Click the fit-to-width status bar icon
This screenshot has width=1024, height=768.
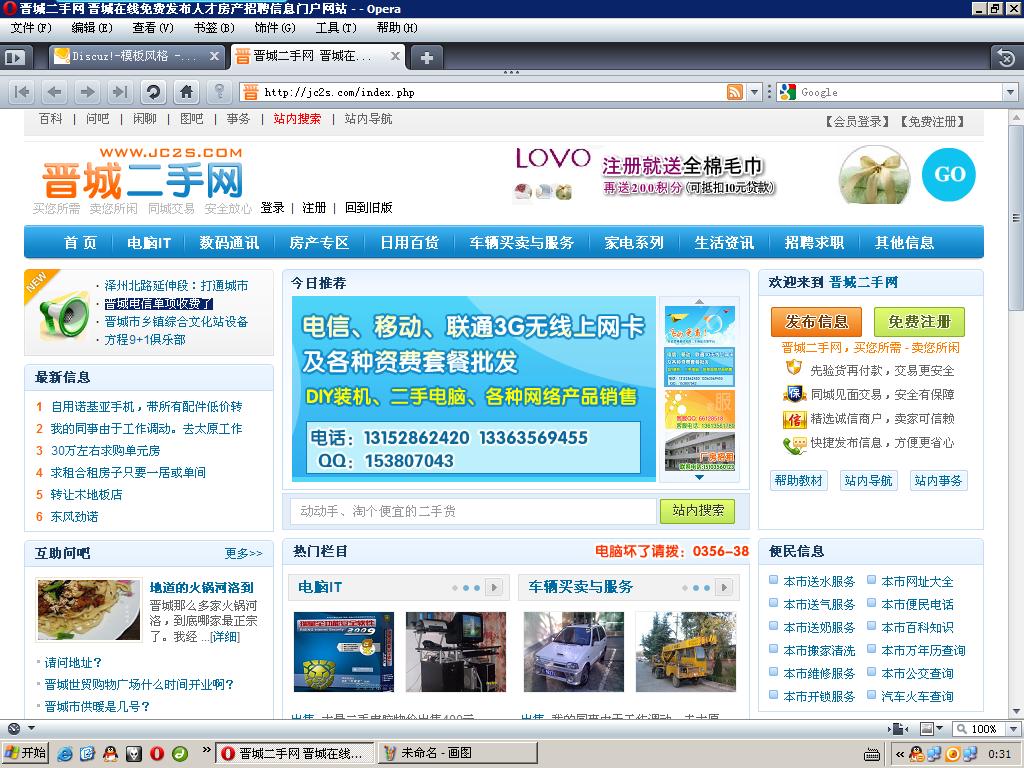(899, 729)
